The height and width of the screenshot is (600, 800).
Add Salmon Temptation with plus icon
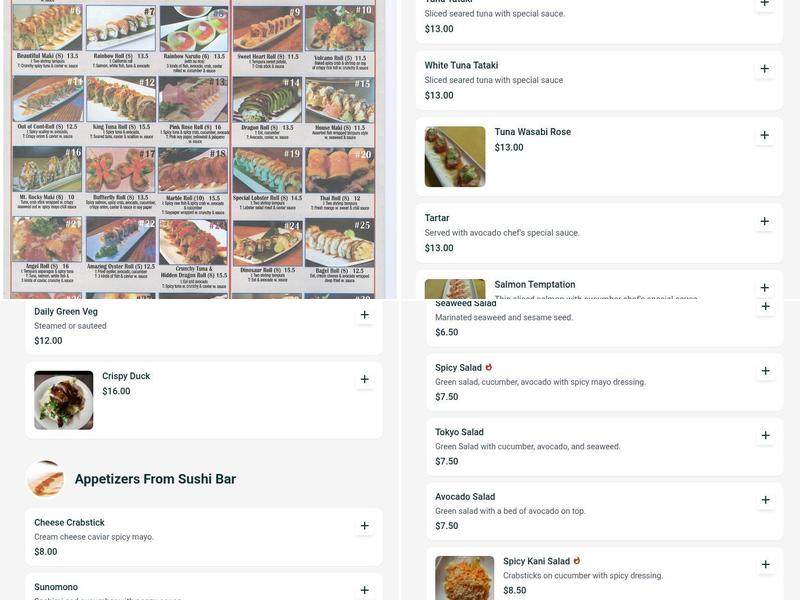tap(764, 288)
